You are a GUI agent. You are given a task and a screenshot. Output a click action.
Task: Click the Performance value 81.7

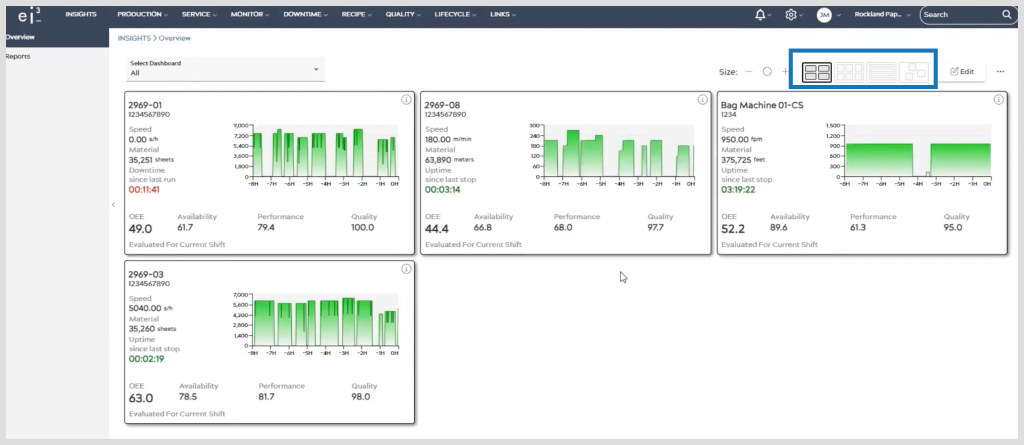pos(266,397)
